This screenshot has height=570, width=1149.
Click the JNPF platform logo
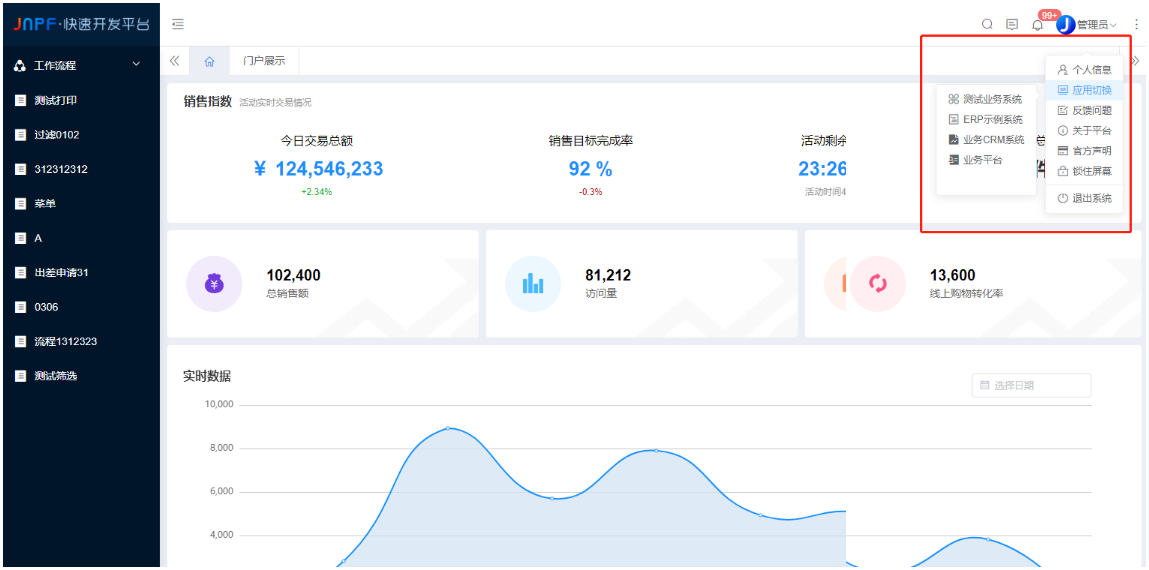(x=81, y=24)
